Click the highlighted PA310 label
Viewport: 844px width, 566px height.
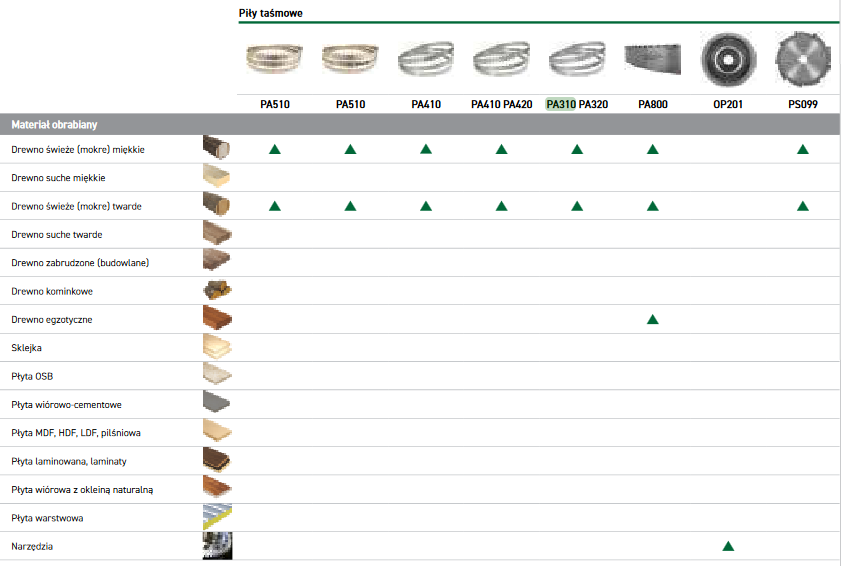point(560,104)
